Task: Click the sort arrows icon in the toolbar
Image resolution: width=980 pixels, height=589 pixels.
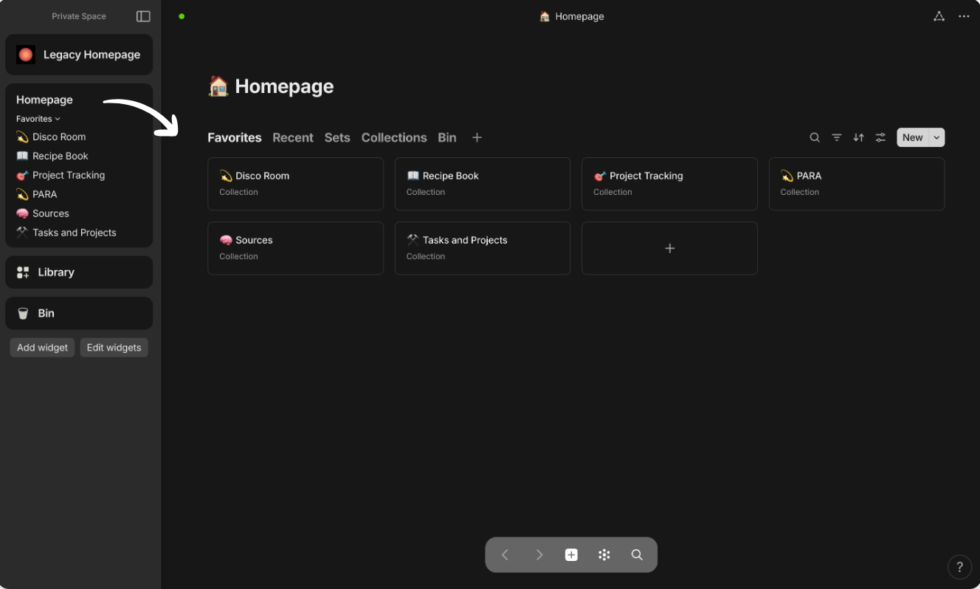Action: point(858,137)
